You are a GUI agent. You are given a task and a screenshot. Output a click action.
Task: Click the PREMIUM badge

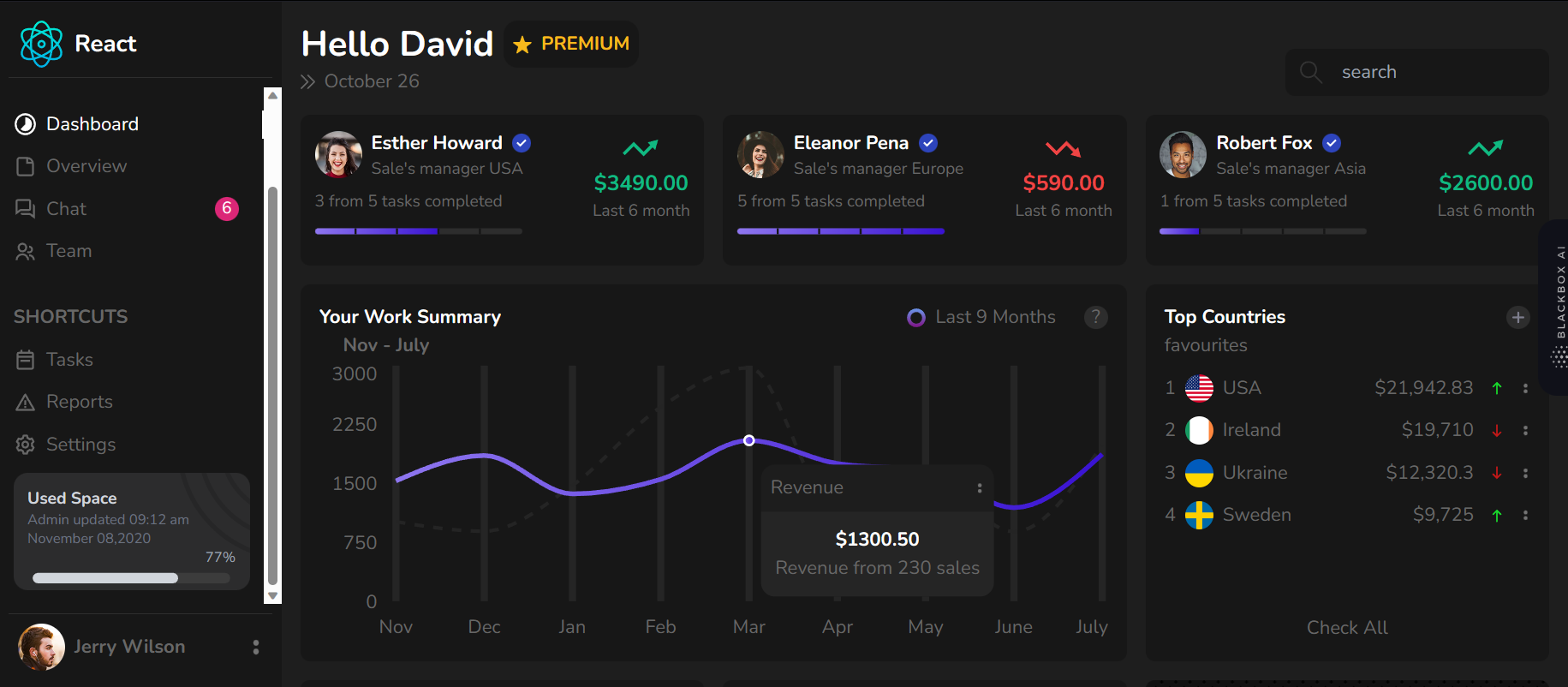(570, 44)
